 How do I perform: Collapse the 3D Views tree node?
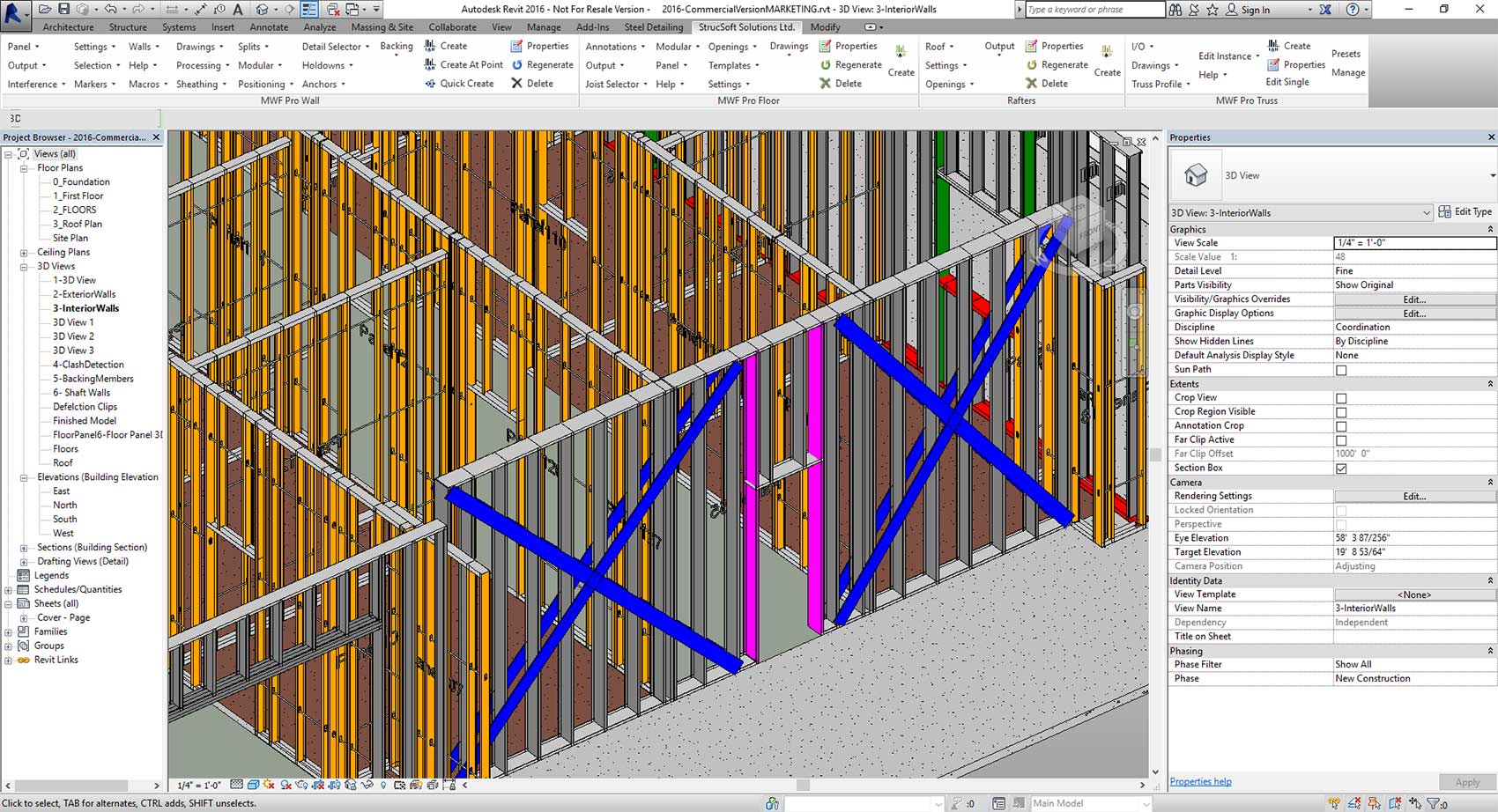coord(24,267)
